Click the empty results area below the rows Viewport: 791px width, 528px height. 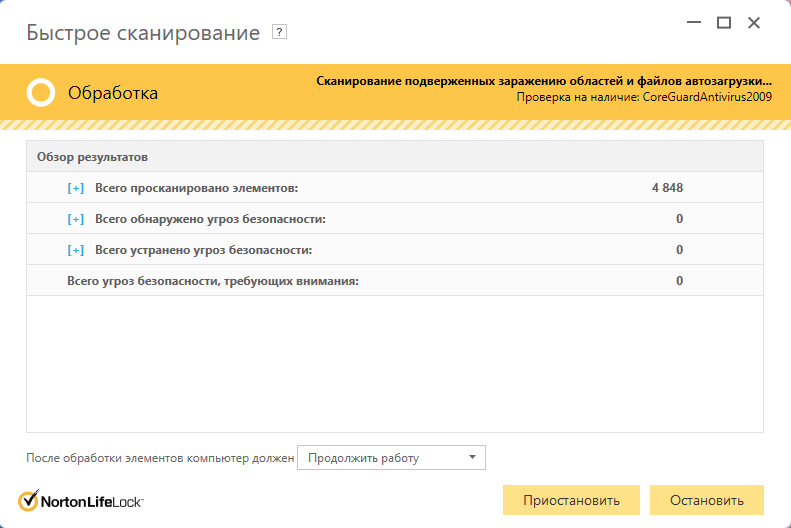pos(394,360)
